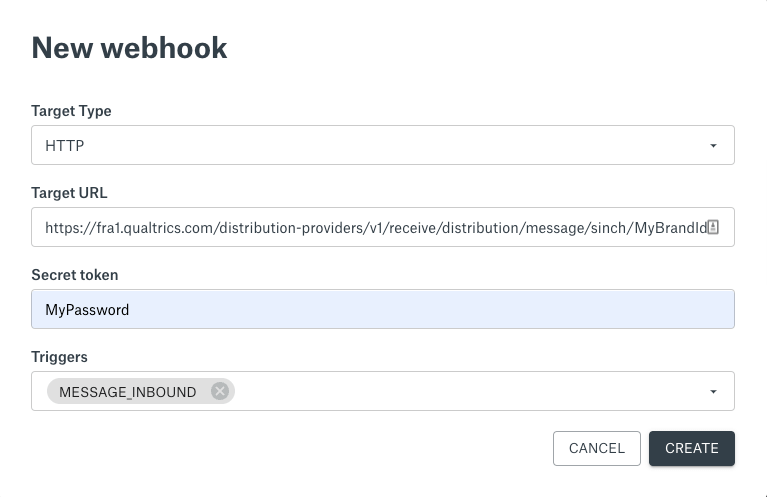Click the MyBrandId end of the URL

(671, 228)
